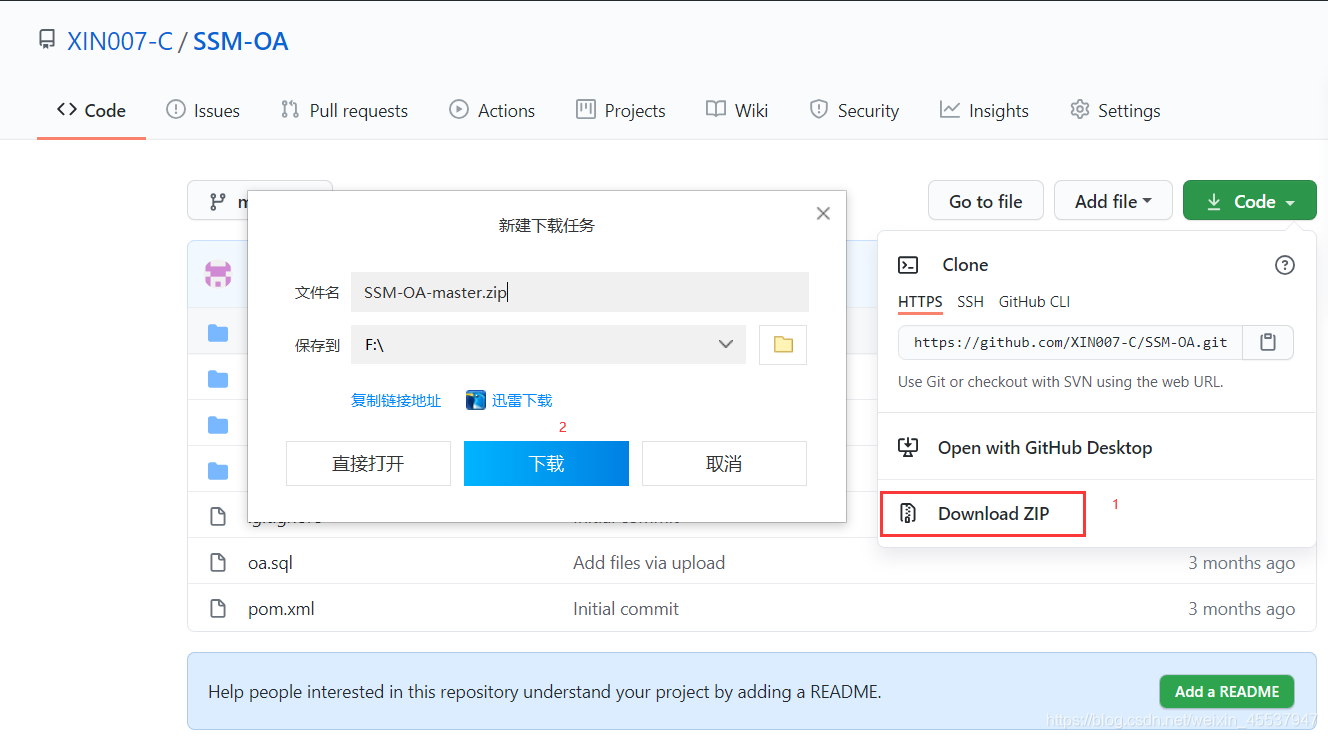Select the HTTPS clone tab
Viewport: 1328px width, 739px height.
pos(920,301)
